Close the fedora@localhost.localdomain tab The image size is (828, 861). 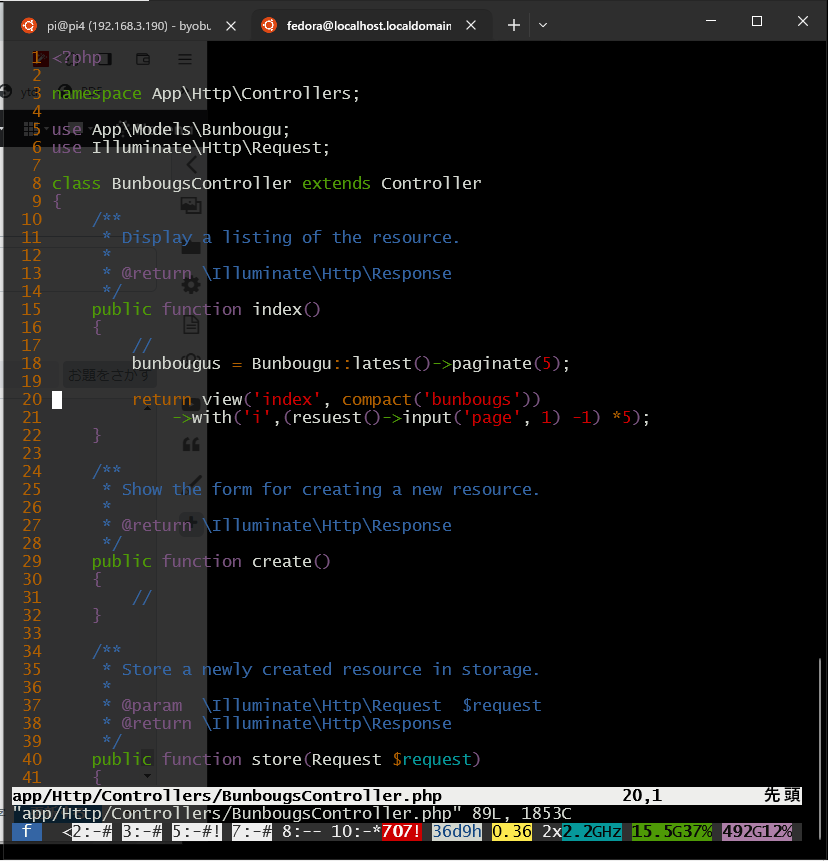[x=471, y=25]
